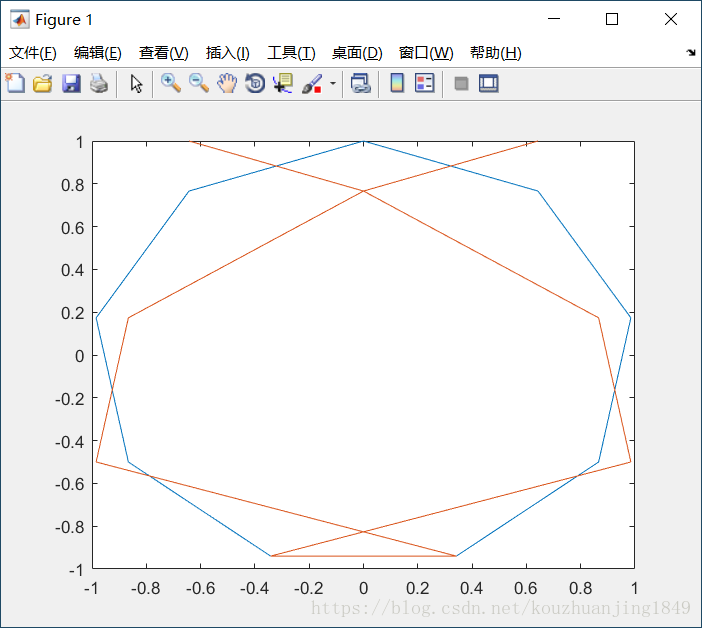The height and width of the screenshot is (628, 702).
Task: Open the 查看(V) menu
Action: point(163,53)
